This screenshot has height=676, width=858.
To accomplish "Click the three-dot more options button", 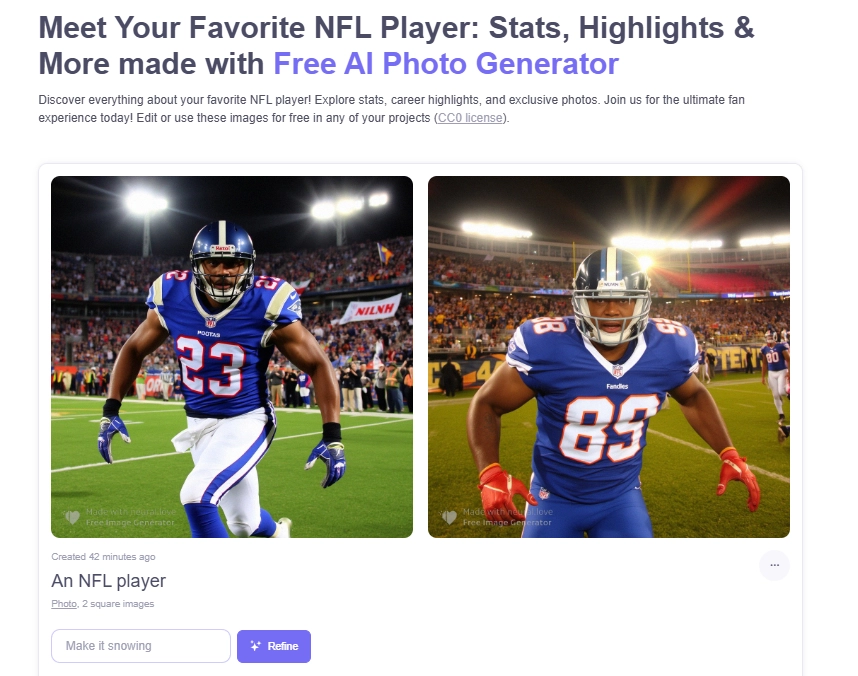I will click(774, 566).
